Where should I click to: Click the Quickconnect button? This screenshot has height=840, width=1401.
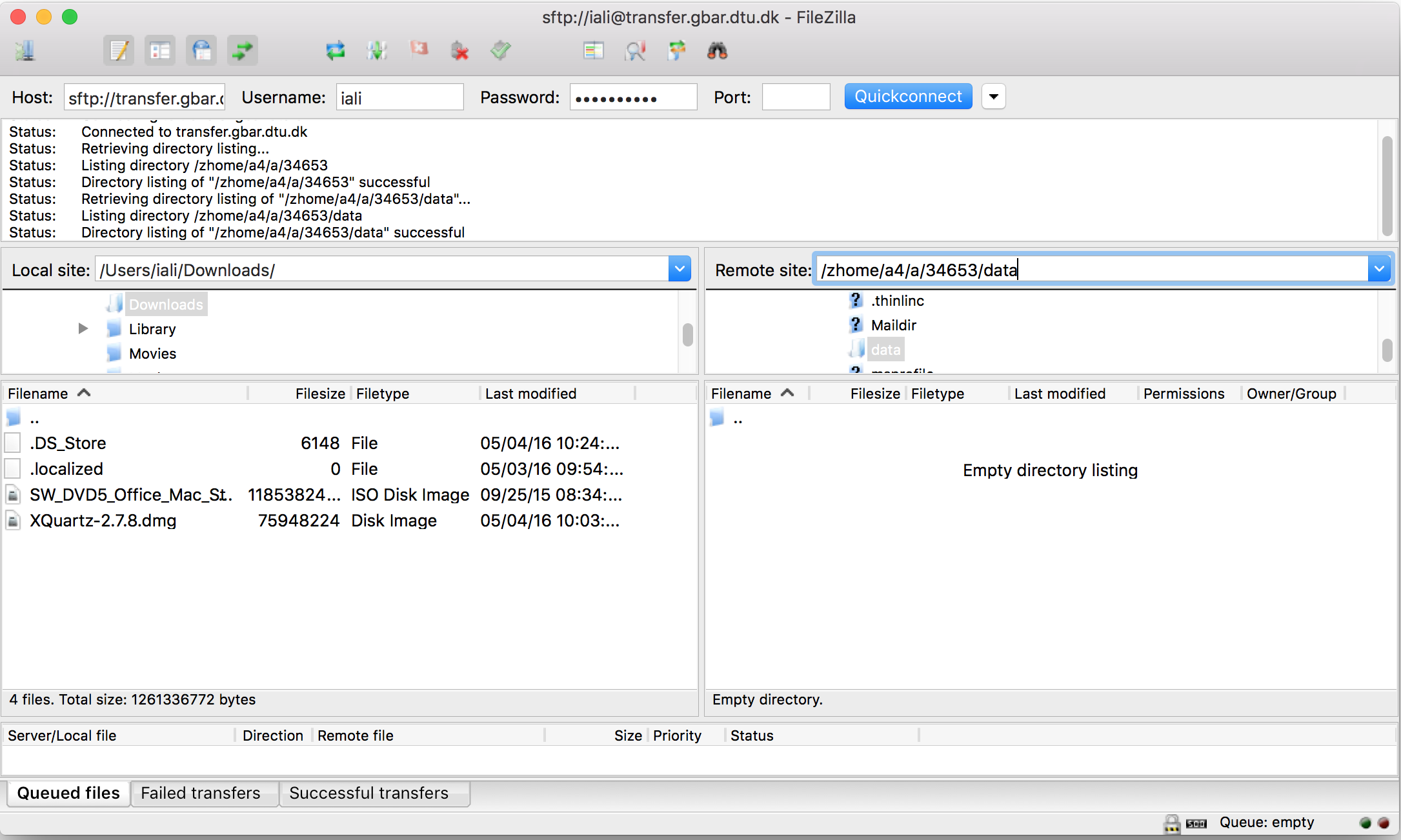(908, 97)
